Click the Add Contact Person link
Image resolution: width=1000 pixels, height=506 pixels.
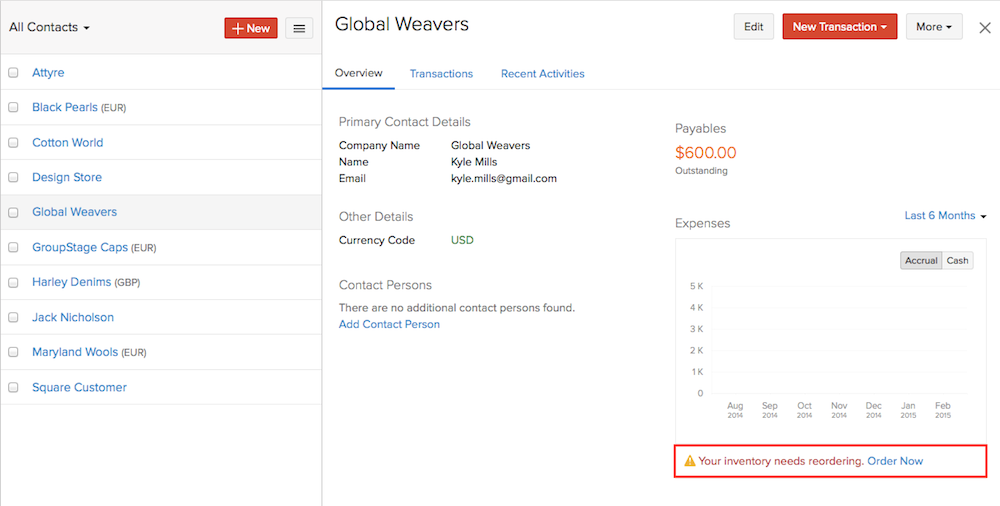(389, 324)
